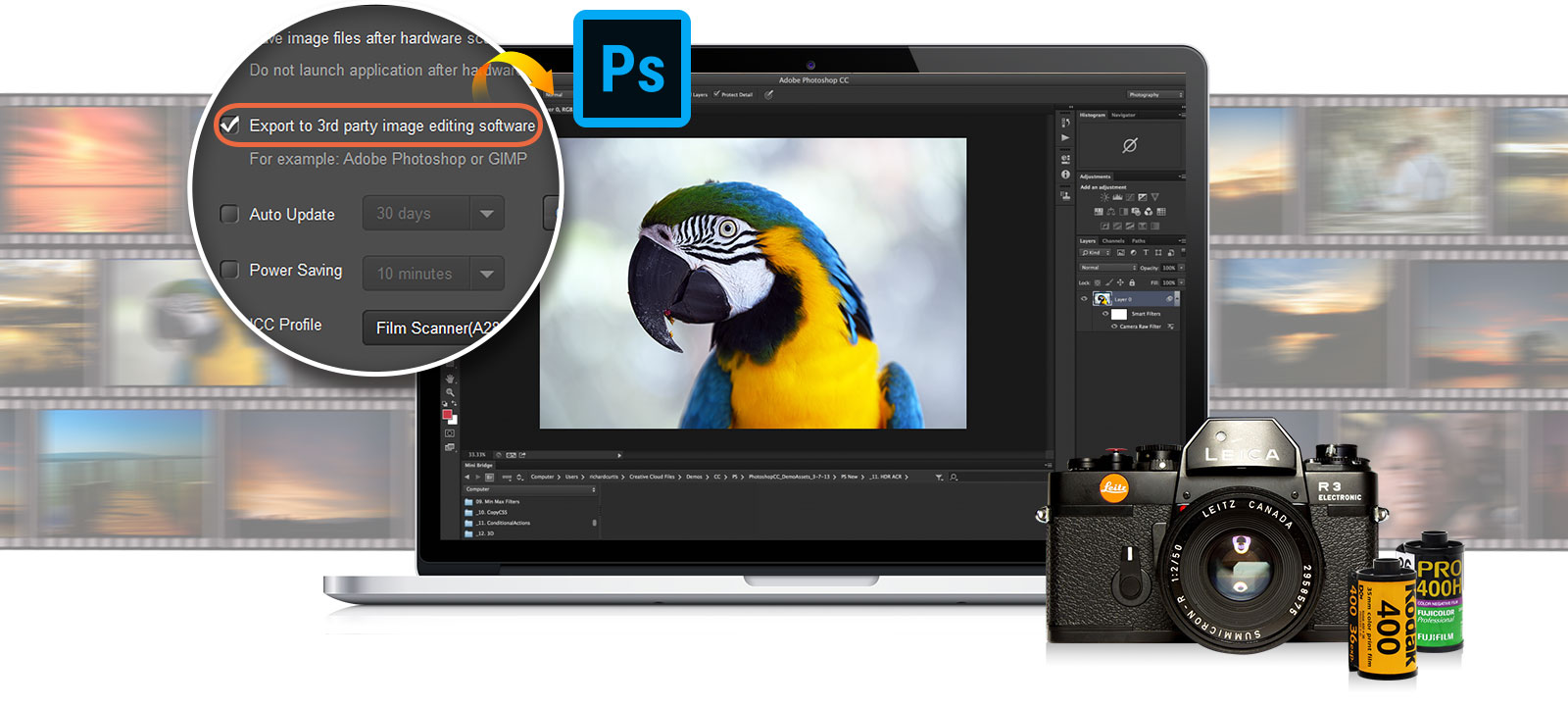Add a Vibrance adjustment

(1154, 197)
